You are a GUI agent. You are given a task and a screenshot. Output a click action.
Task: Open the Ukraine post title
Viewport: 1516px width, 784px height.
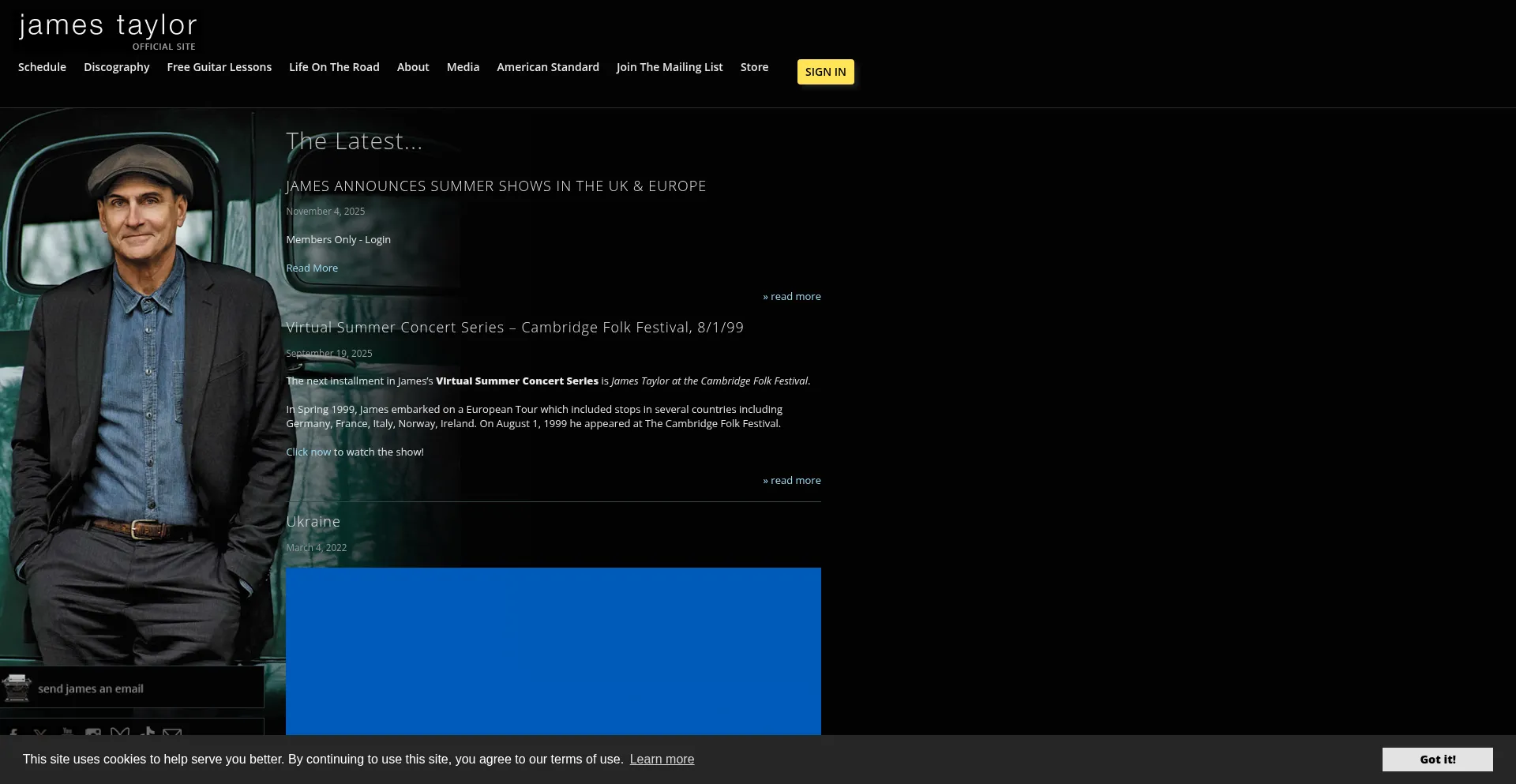pyautogui.click(x=313, y=521)
